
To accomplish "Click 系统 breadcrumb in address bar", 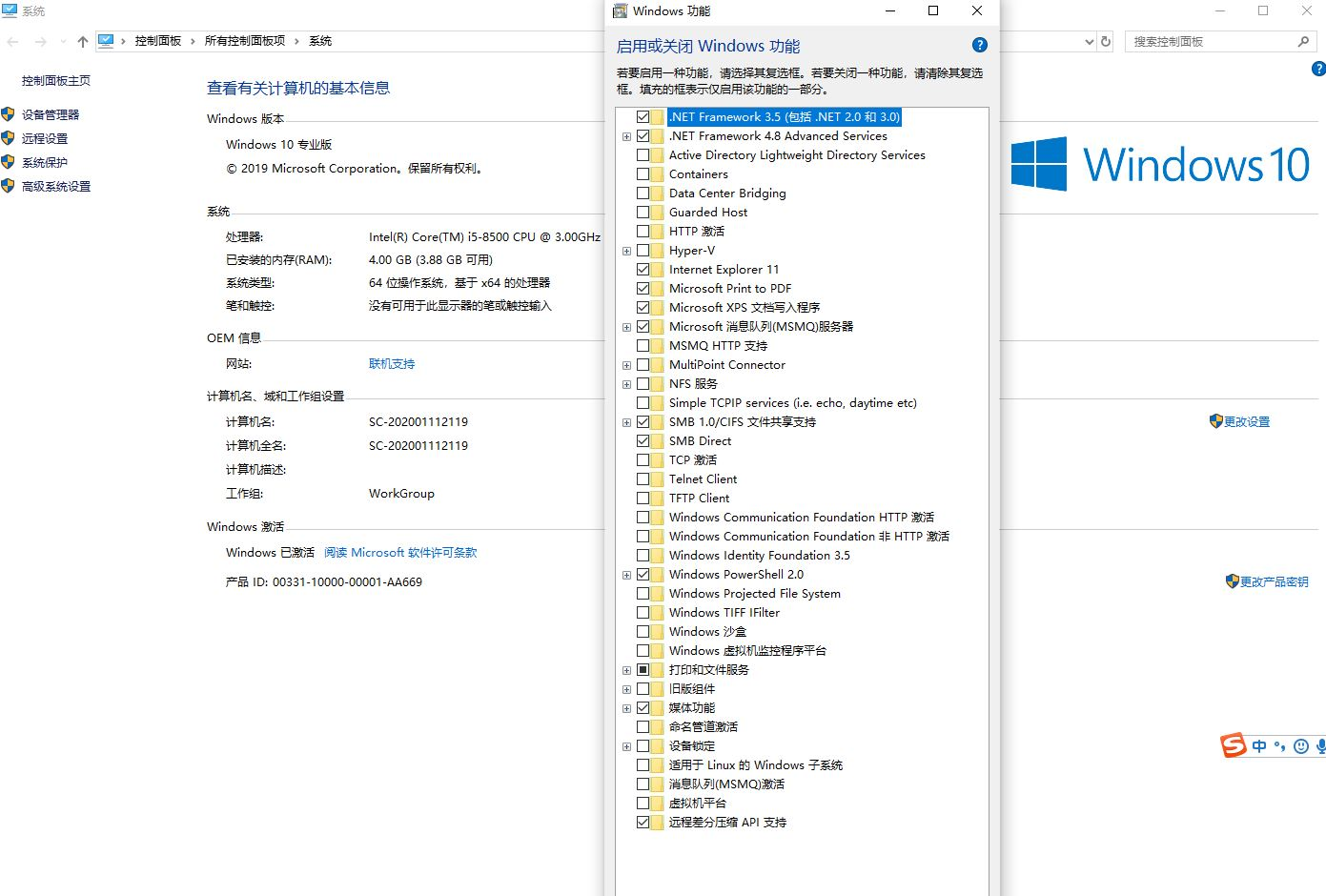I will (320, 41).
